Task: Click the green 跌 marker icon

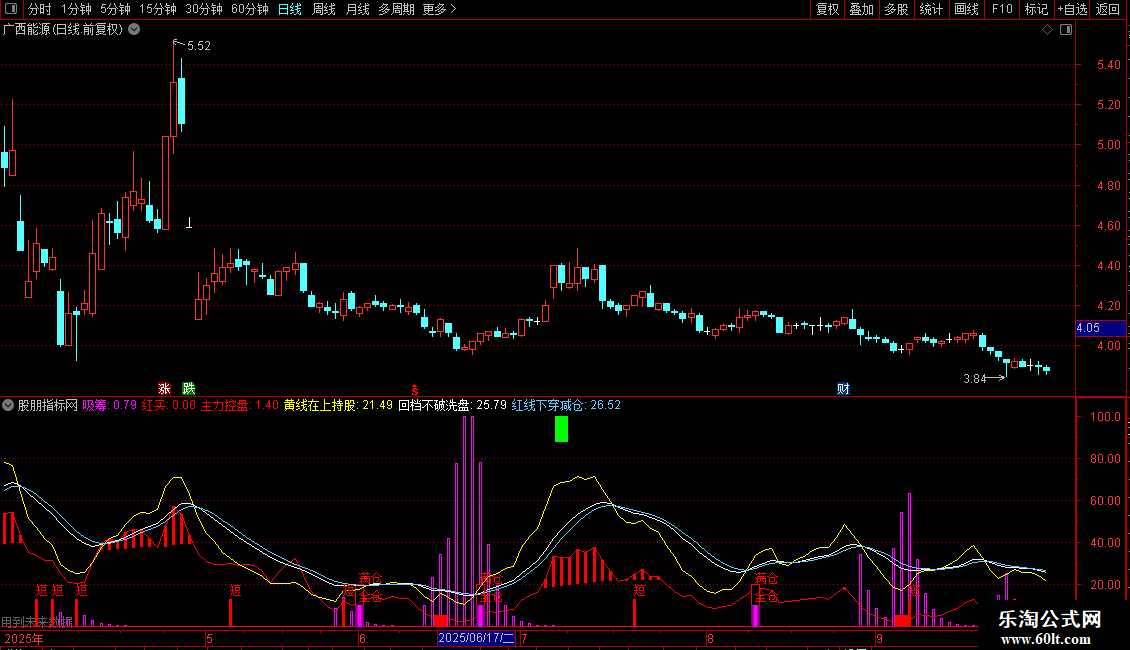Action: point(189,388)
